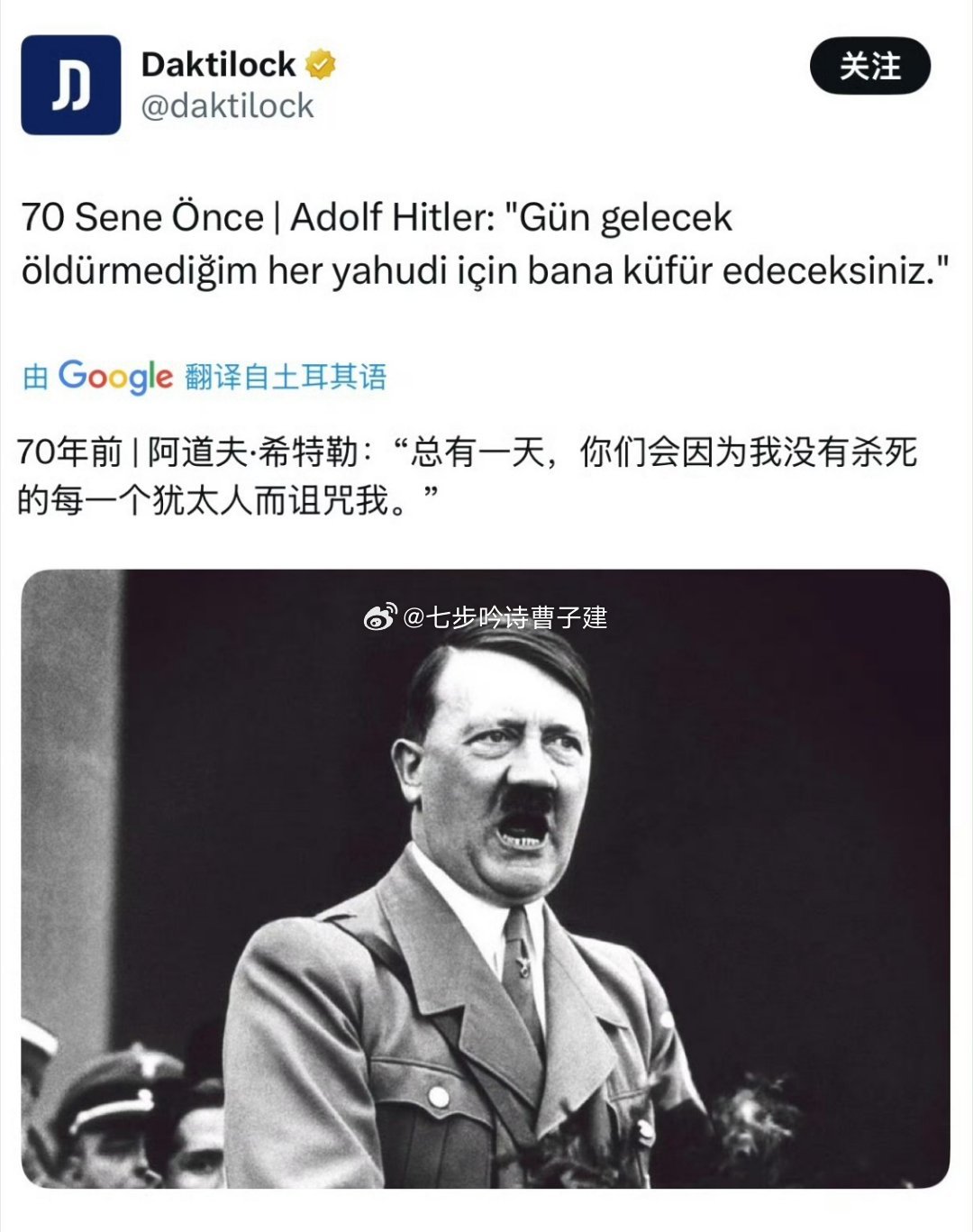Tap the 由 character before Google
973x1232 pixels.
tap(35, 377)
